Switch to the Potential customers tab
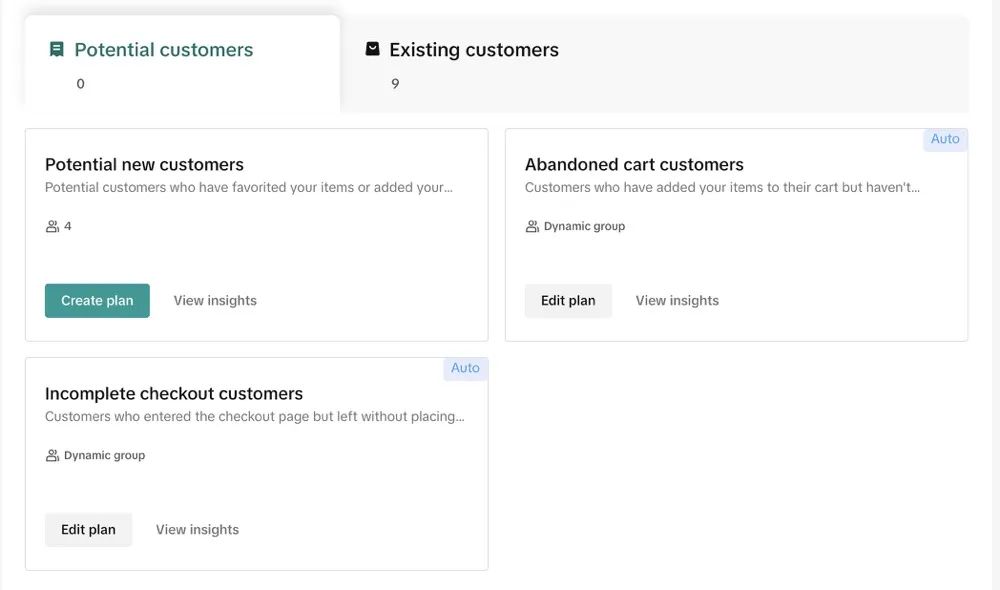Viewport: 1000px width, 590px height. point(182,63)
